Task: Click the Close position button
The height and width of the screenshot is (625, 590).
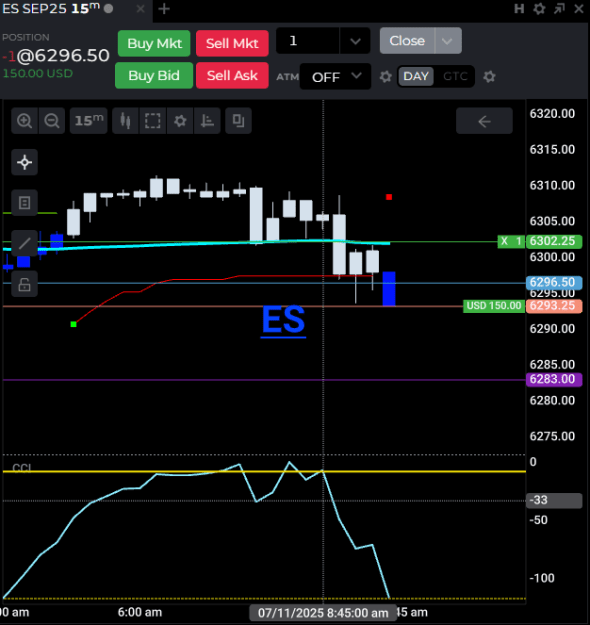Action: tap(407, 41)
